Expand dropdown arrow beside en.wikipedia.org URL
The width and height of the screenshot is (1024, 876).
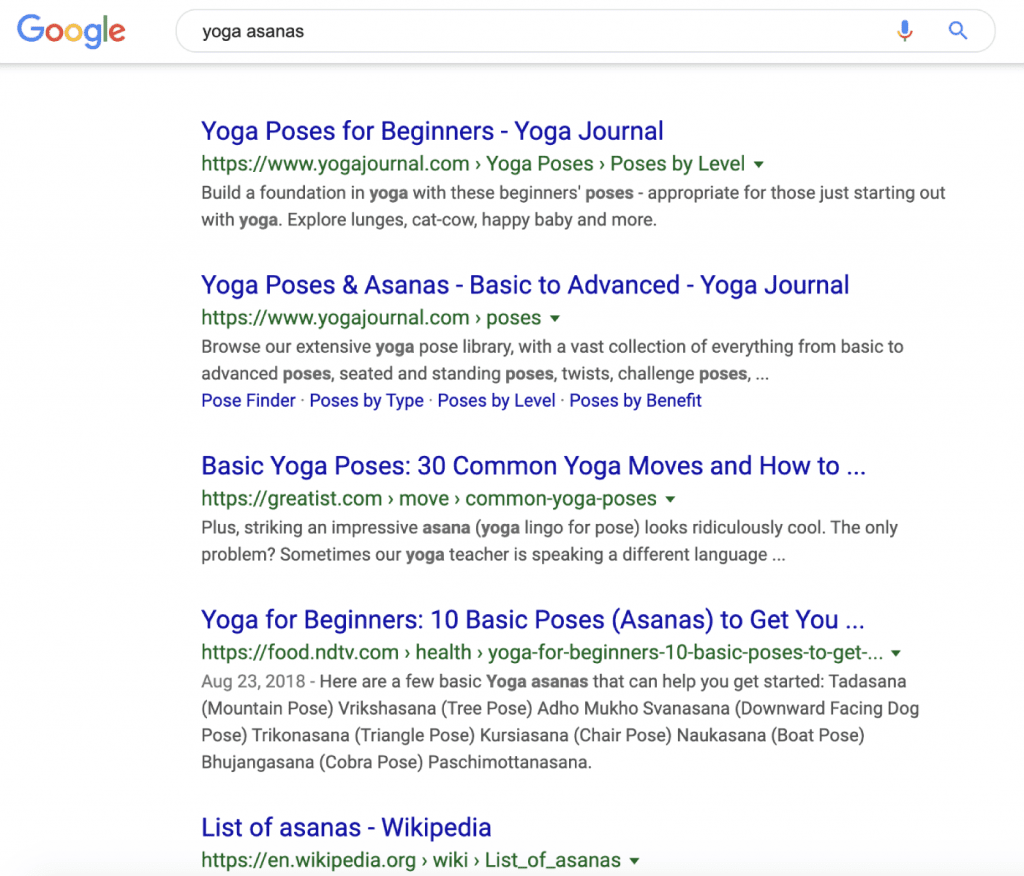pyautogui.click(x=634, y=861)
